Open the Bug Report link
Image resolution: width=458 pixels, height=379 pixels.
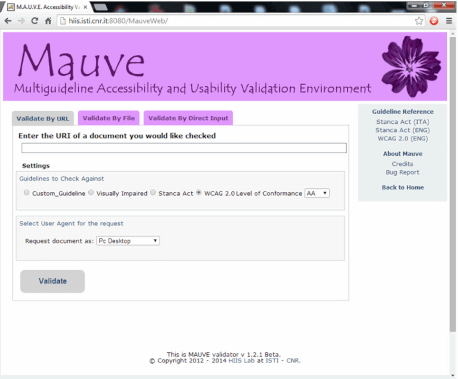coord(402,172)
